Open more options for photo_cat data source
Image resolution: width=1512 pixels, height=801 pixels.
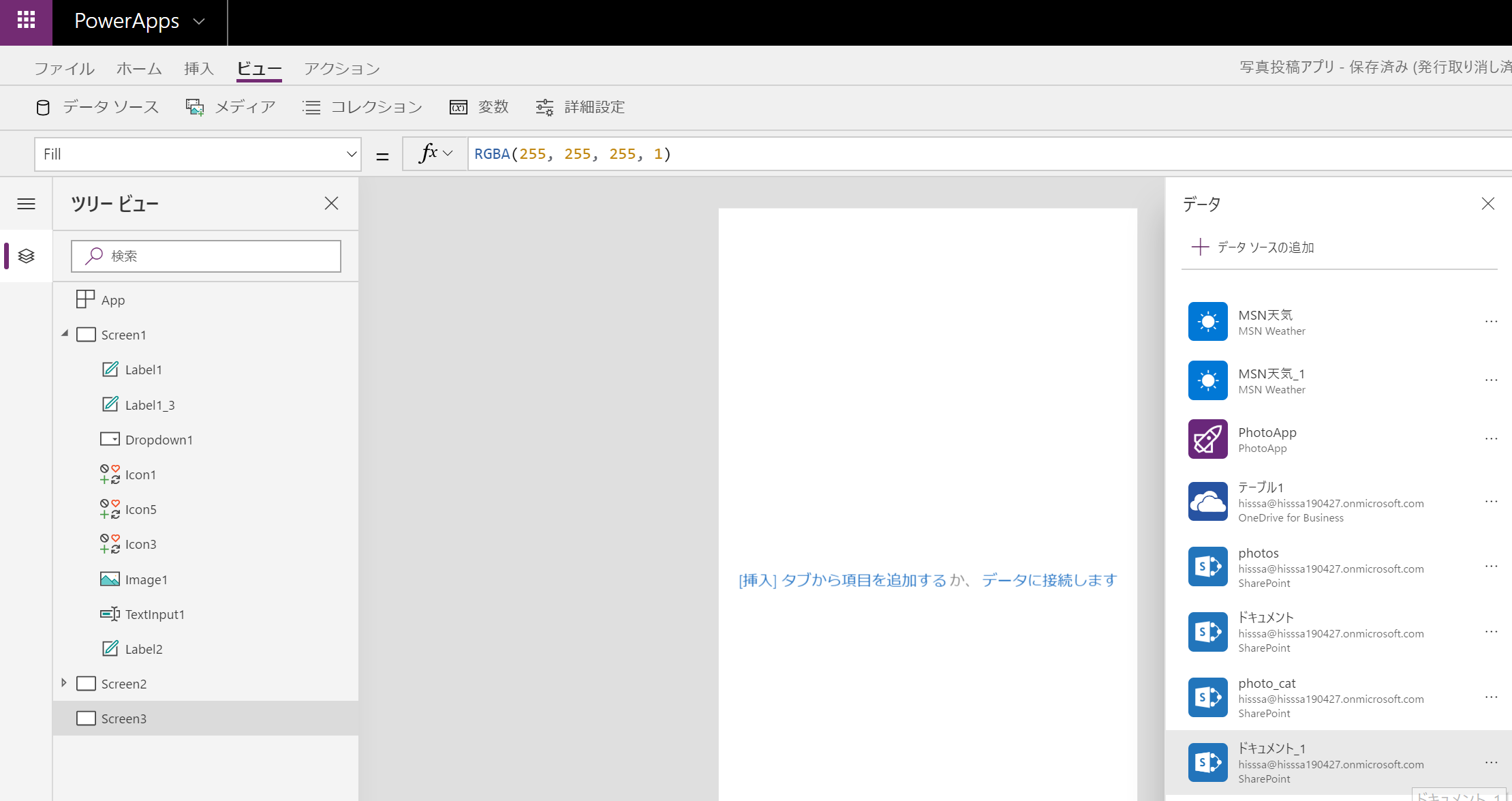coord(1491,697)
